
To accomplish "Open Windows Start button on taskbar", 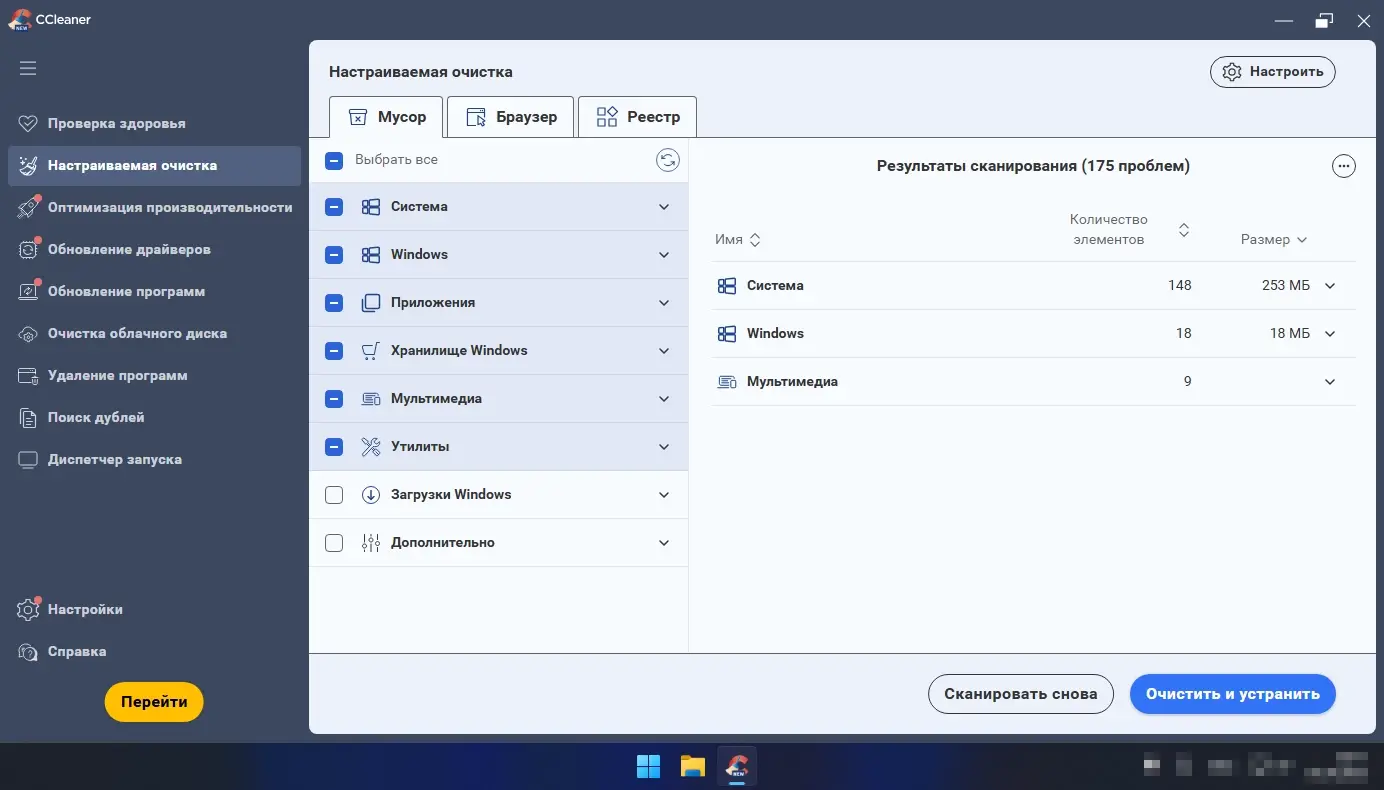I will pyautogui.click(x=648, y=767).
